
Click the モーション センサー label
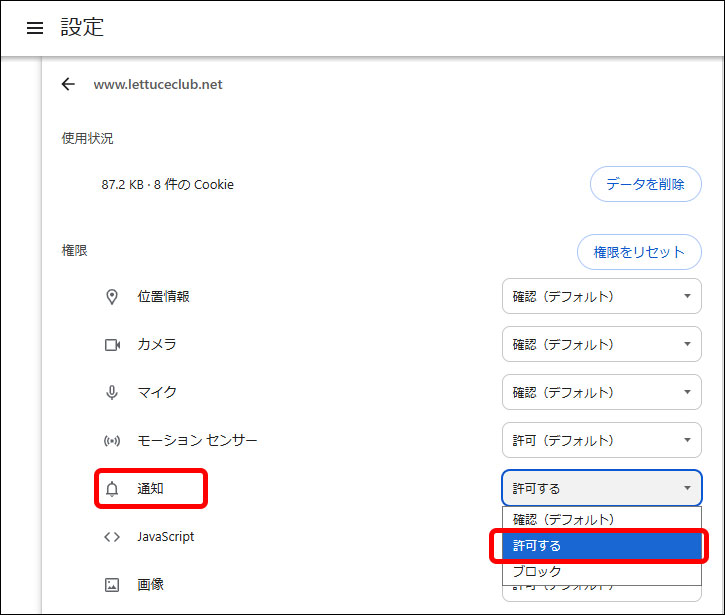197,440
